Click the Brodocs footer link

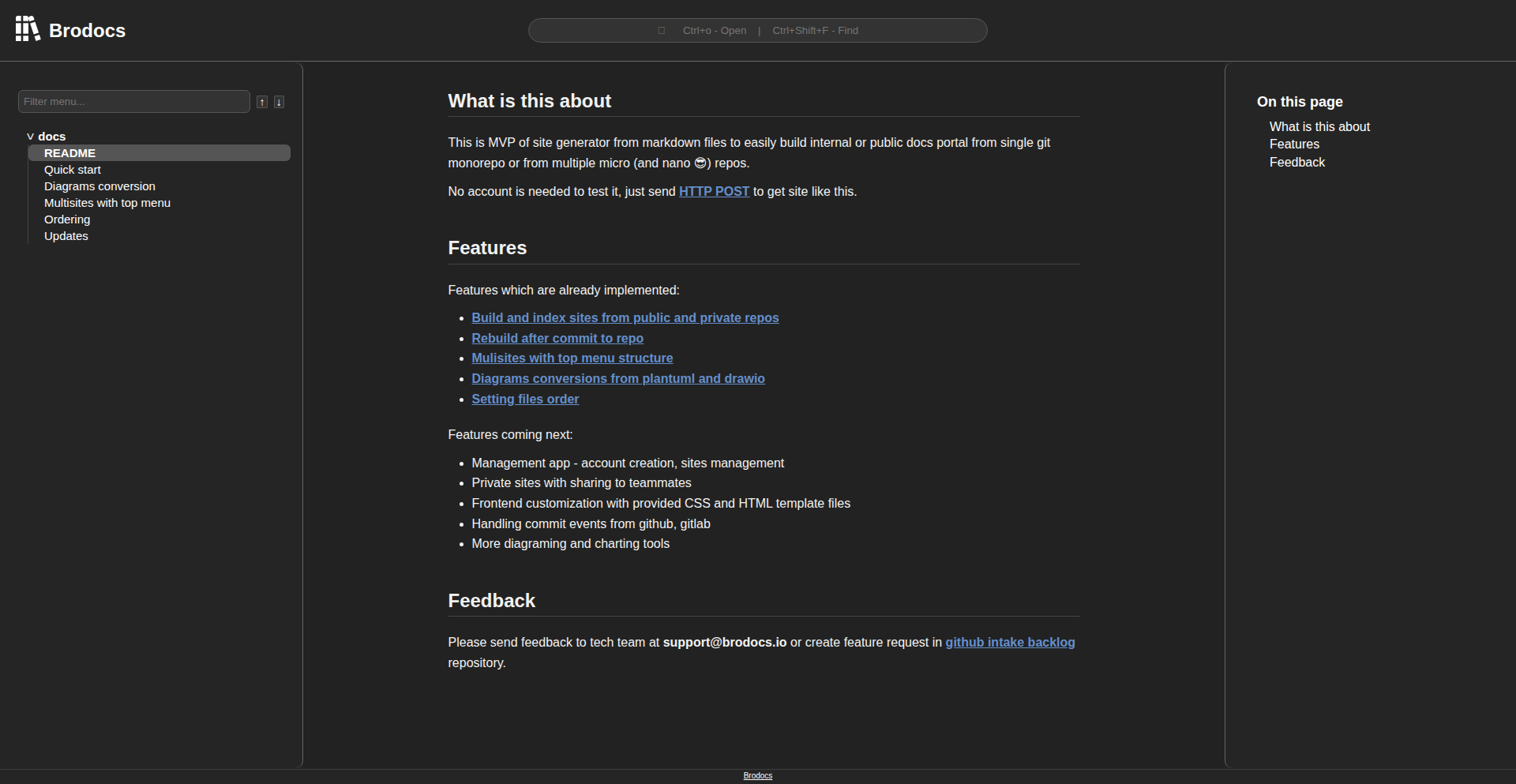point(757,775)
